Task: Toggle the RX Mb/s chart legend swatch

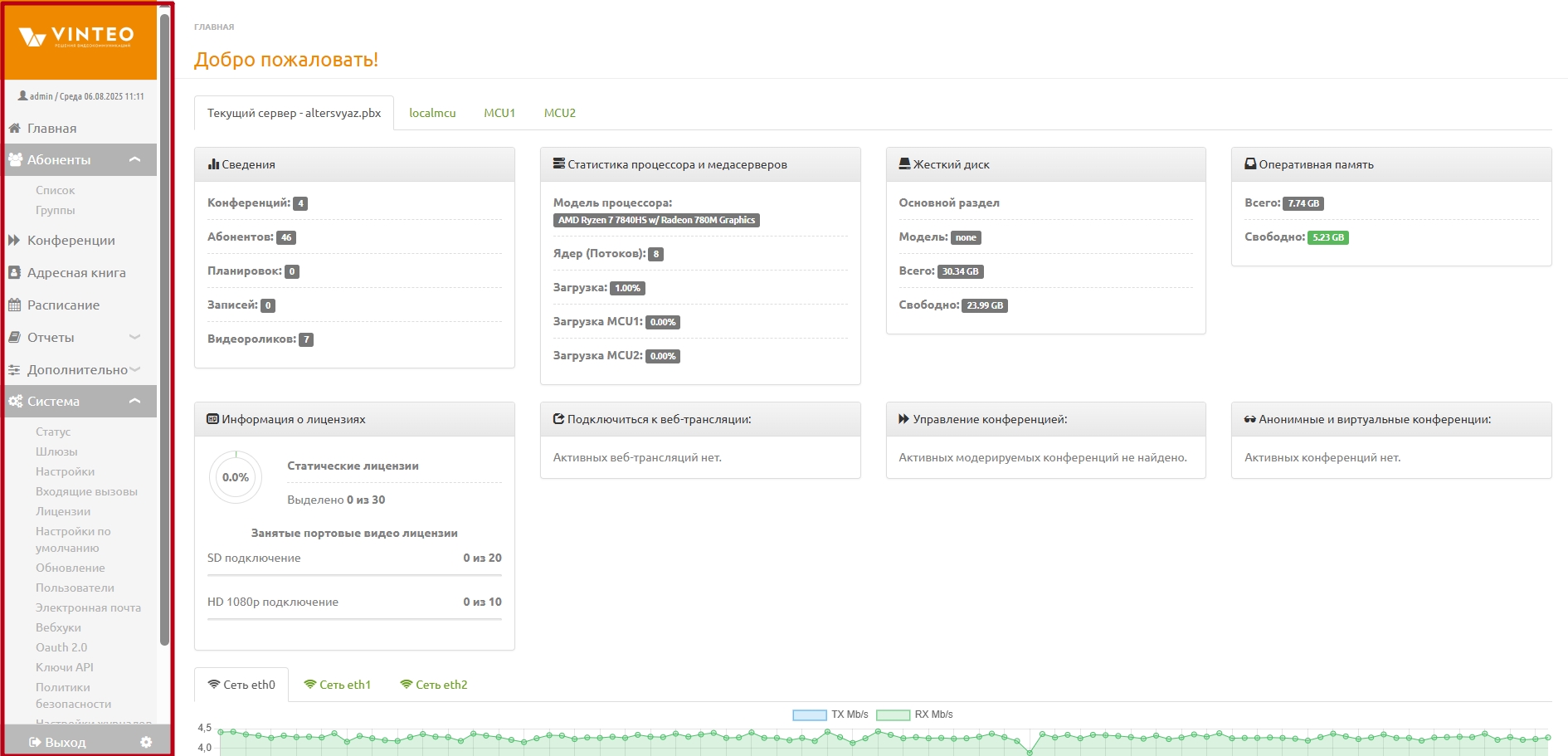Action: [893, 715]
